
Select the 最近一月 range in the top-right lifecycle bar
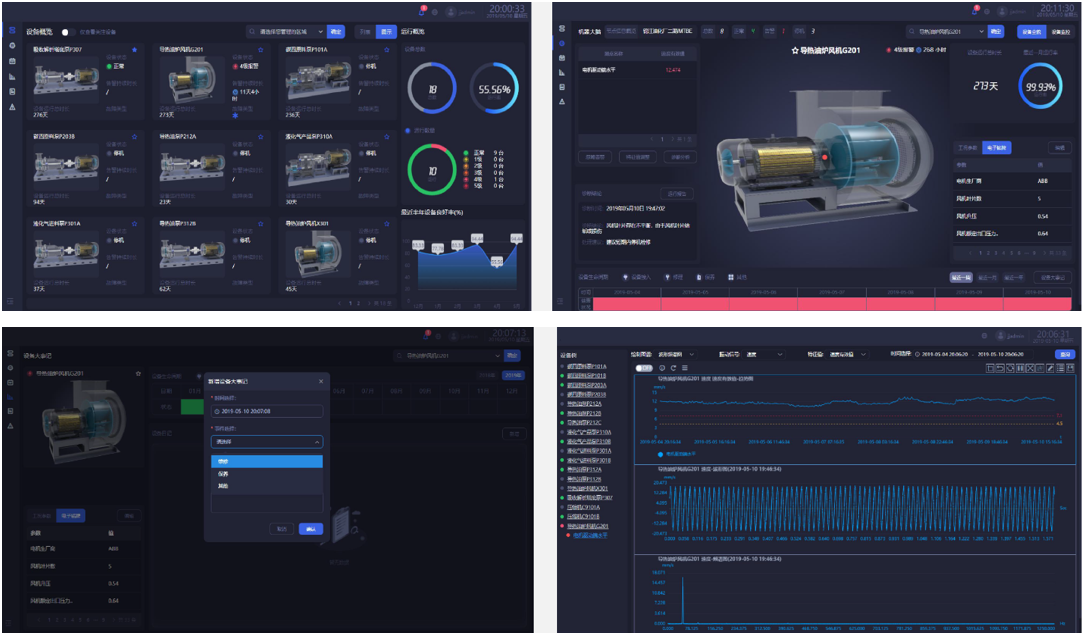pyautogui.click(x=987, y=277)
